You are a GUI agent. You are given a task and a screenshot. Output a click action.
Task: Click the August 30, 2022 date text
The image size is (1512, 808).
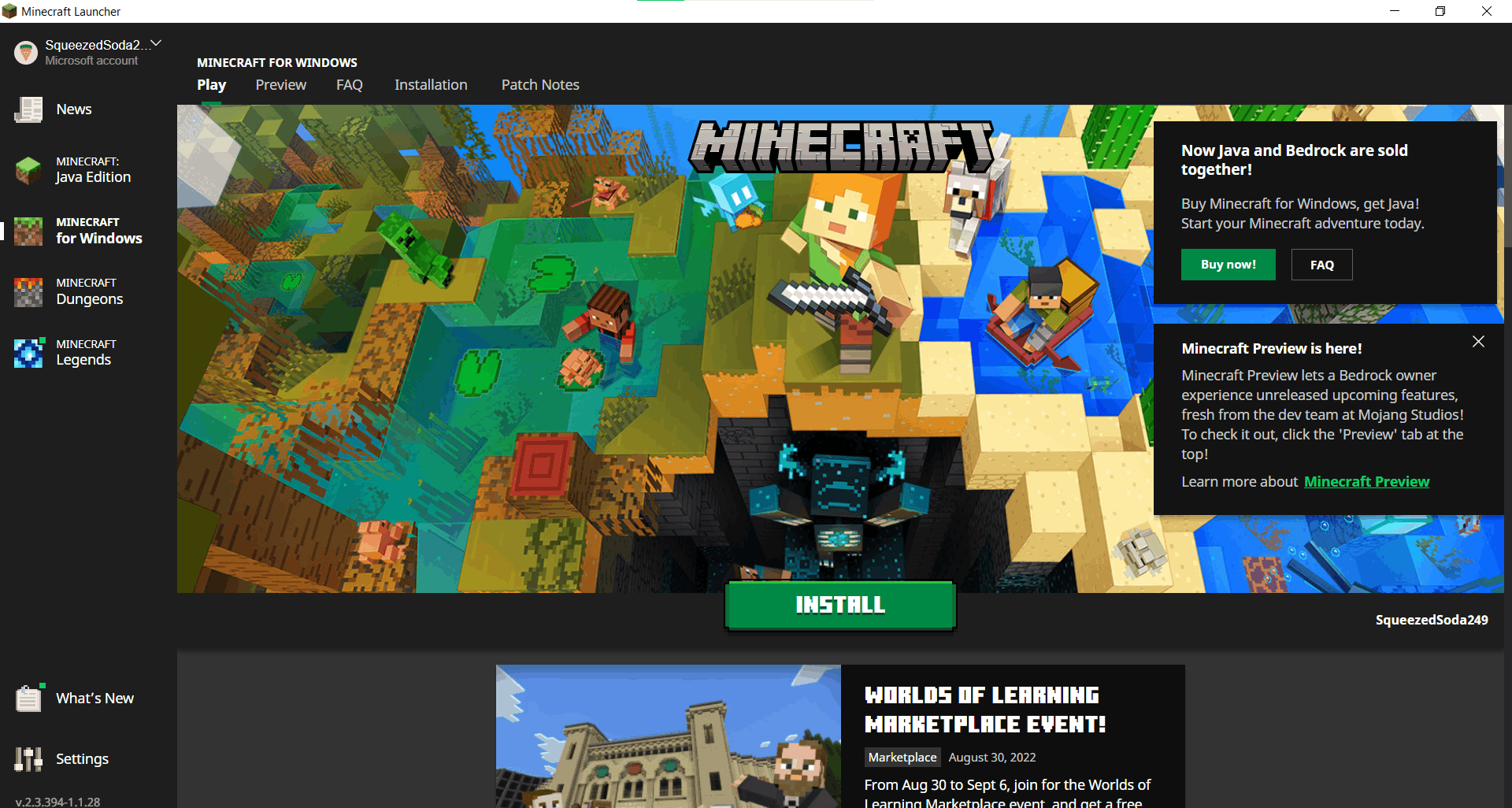pyautogui.click(x=992, y=758)
